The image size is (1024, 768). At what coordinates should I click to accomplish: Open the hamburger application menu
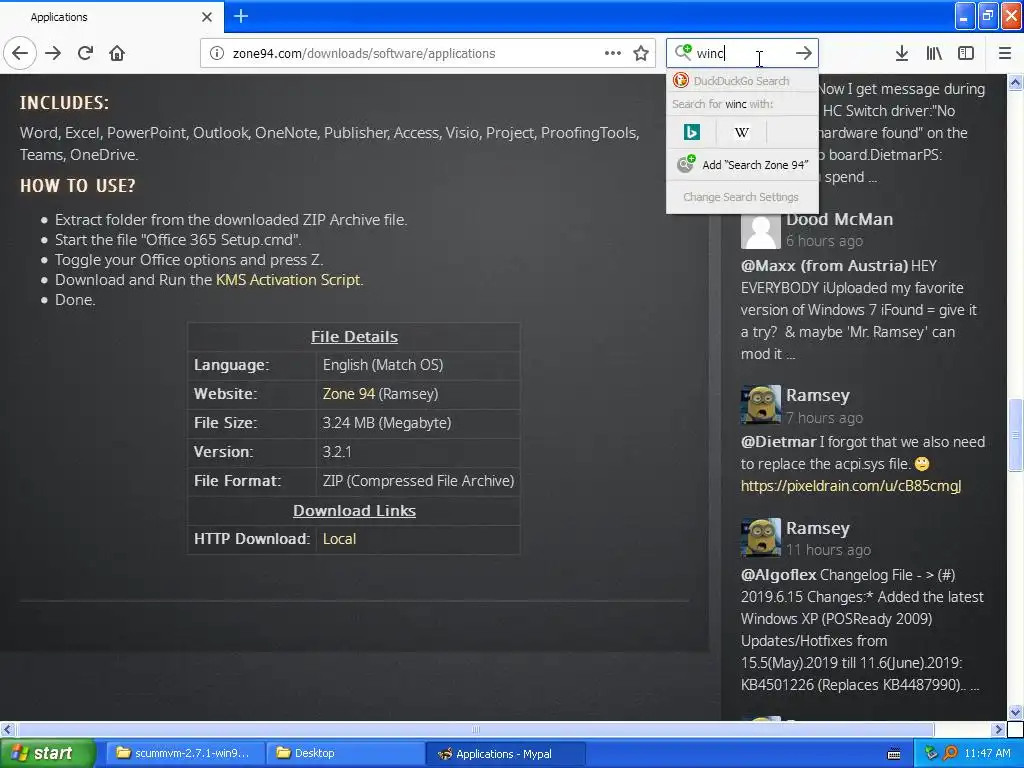pyautogui.click(x=1004, y=53)
